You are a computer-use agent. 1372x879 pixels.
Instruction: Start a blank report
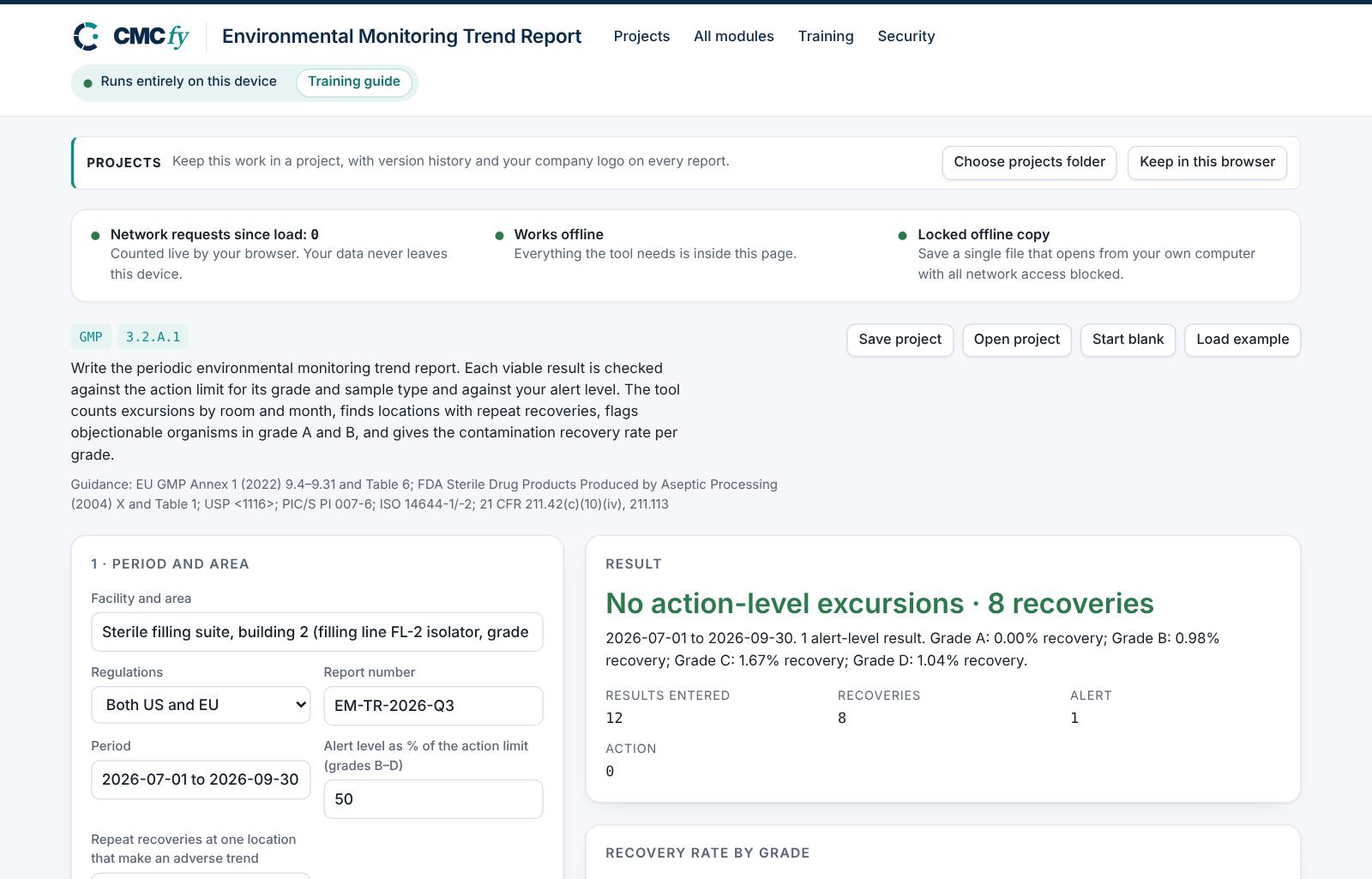coord(1128,340)
